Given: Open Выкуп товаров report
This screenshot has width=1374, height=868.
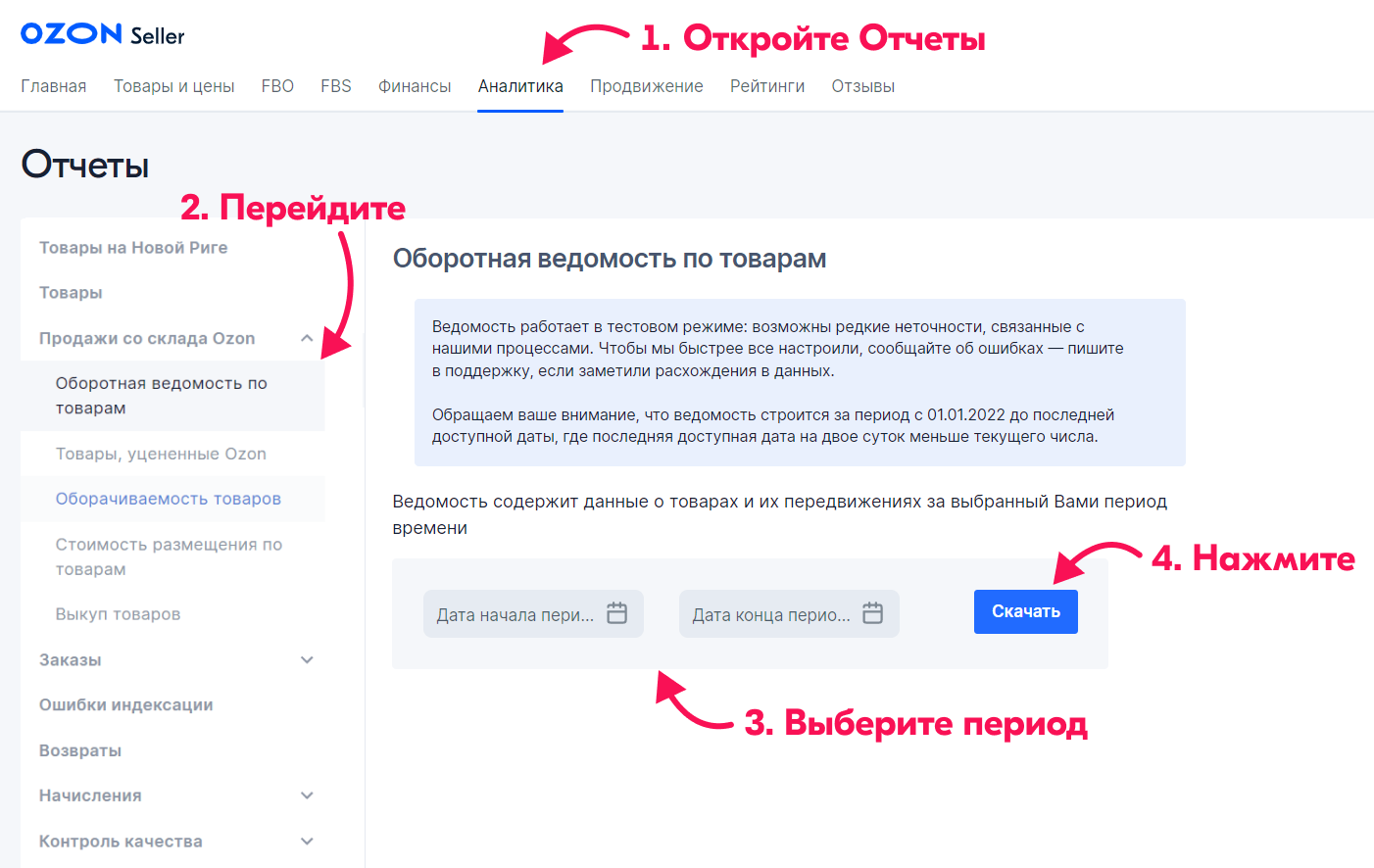Looking at the screenshot, I should point(118,614).
